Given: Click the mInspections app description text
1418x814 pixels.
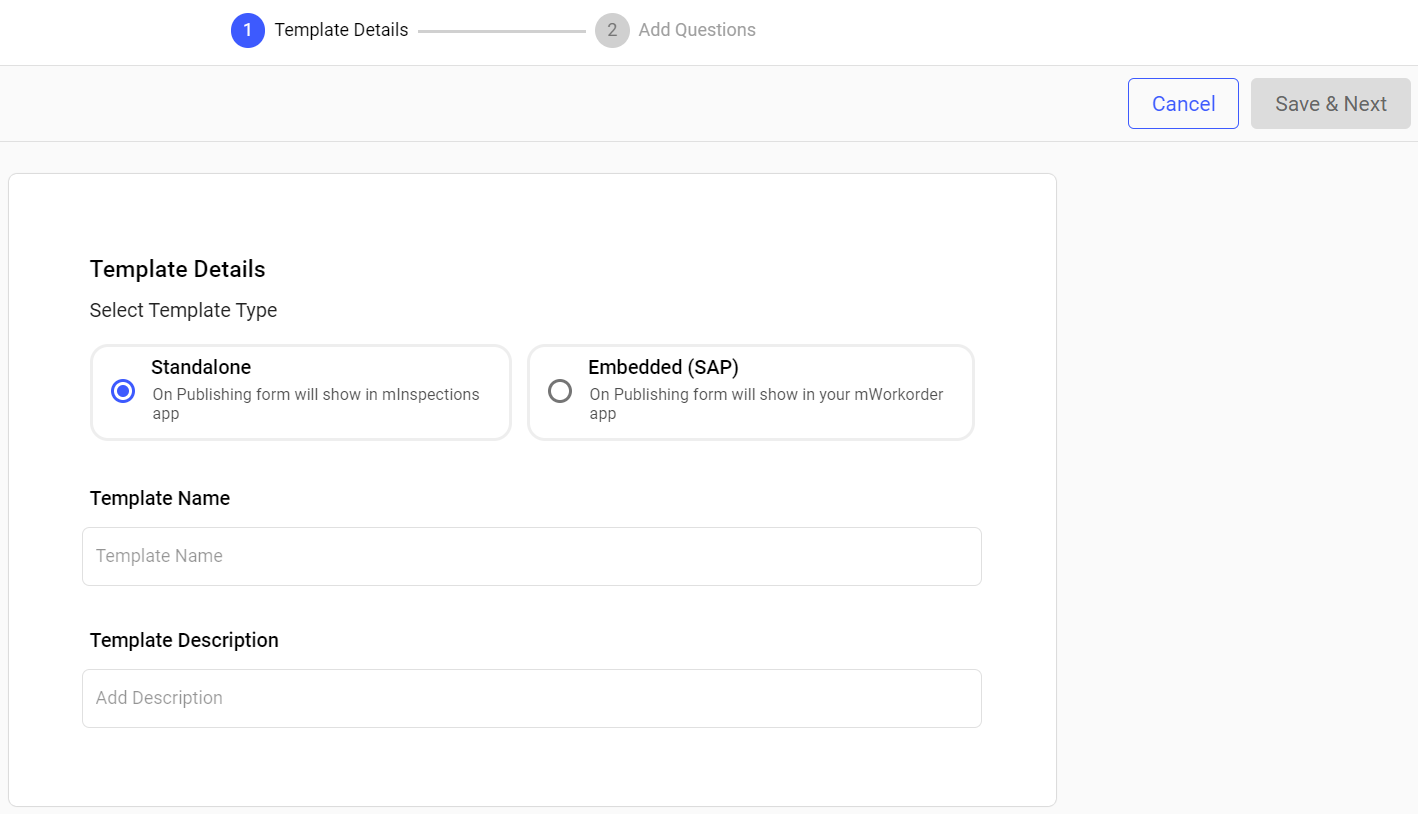Looking at the screenshot, I should [315, 404].
